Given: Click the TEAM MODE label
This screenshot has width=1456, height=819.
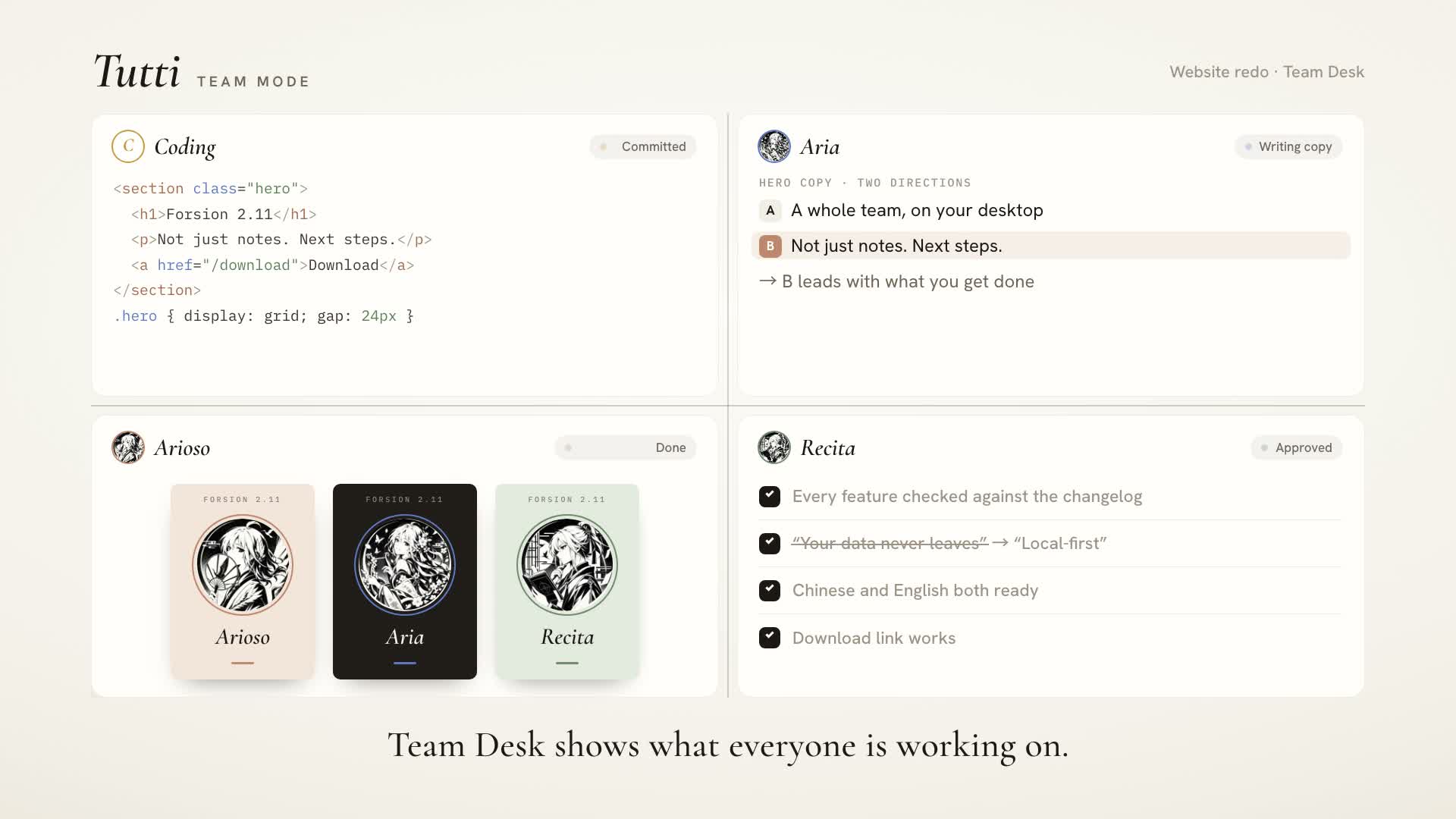Looking at the screenshot, I should tap(253, 81).
